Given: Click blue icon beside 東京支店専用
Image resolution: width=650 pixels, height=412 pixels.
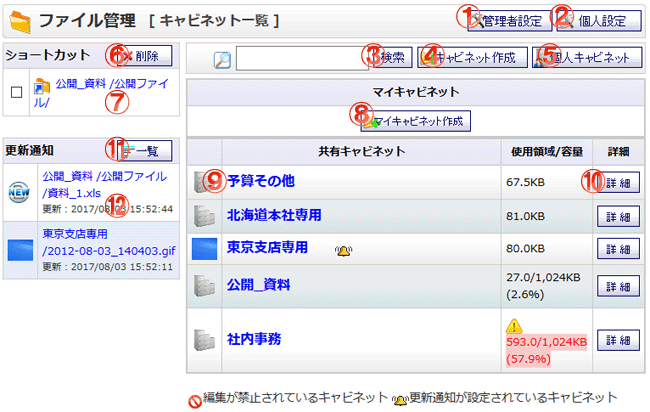Looking at the screenshot, I should pyautogui.click(x=204, y=249).
